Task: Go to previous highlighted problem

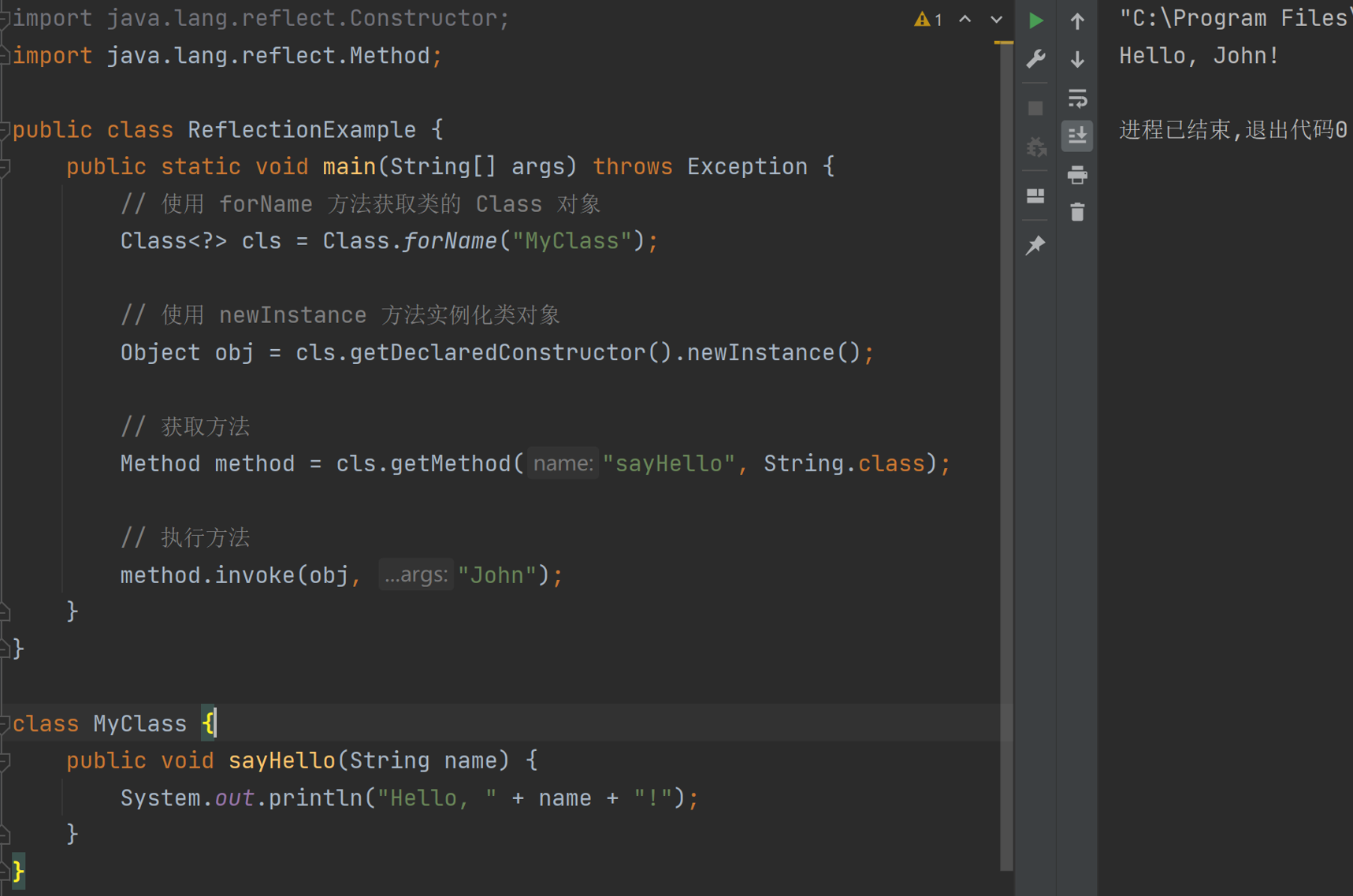Action: pos(965,20)
